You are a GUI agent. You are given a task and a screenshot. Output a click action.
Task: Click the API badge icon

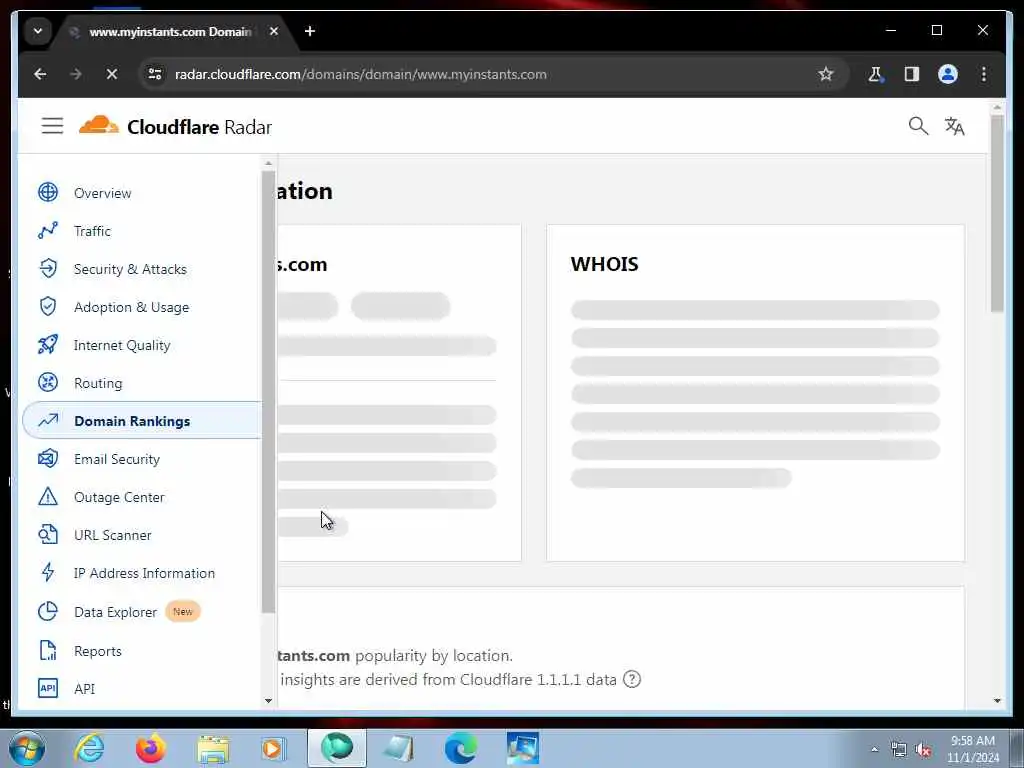pyautogui.click(x=48, y=688)
